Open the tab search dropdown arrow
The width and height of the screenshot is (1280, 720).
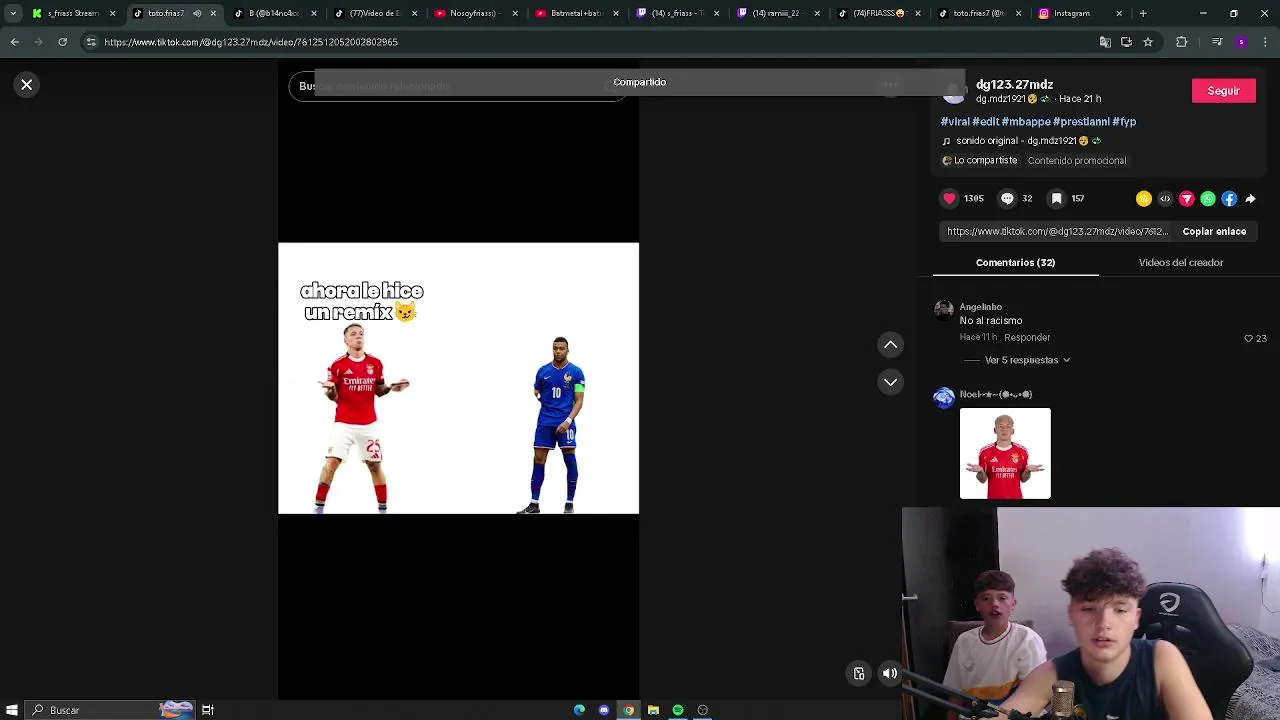point(12,13)
